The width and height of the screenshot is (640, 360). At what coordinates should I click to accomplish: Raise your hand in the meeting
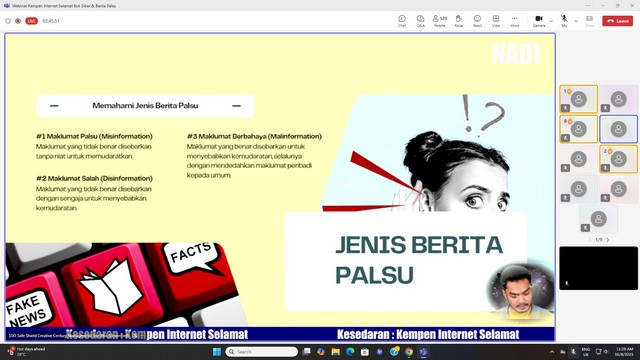click(x=459, y=21)
